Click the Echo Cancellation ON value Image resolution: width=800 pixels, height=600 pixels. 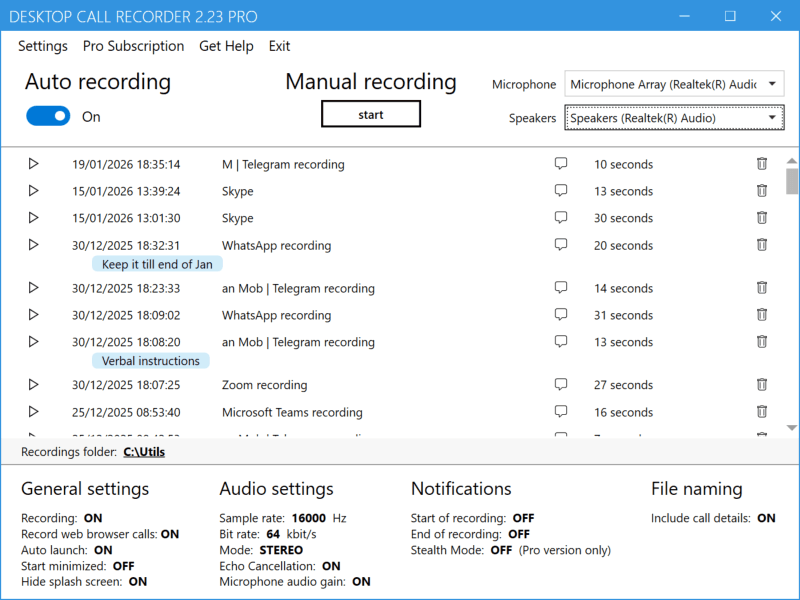tap(331, 566)
